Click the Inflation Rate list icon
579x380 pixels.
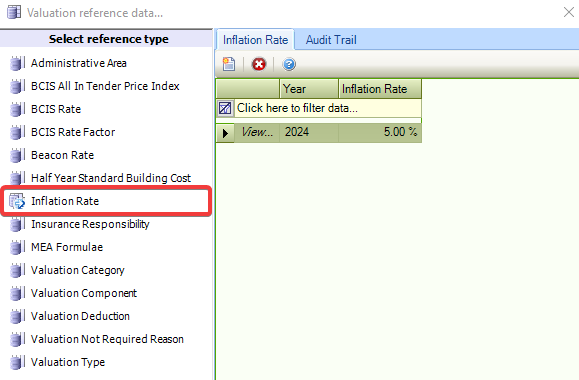pos(17,201)
